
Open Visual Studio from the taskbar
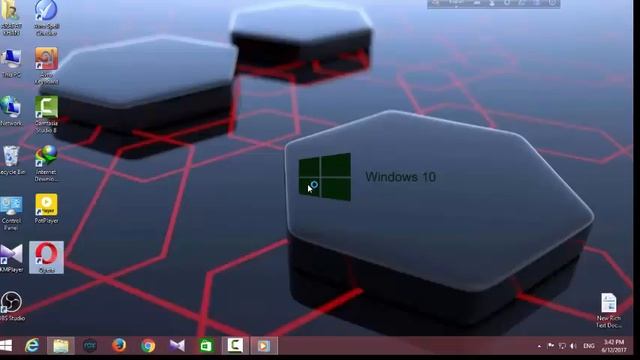click(177, 346)
